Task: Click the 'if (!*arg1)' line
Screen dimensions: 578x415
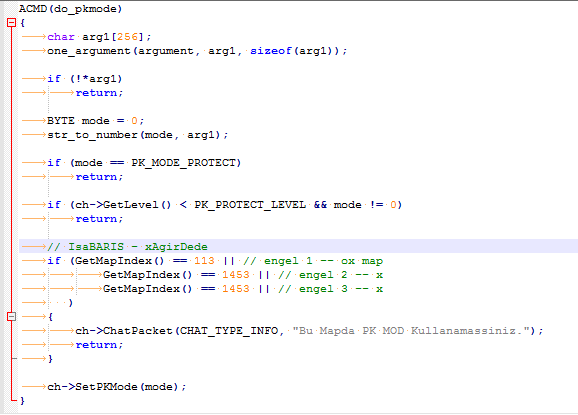Action: (x=85, y=79)
